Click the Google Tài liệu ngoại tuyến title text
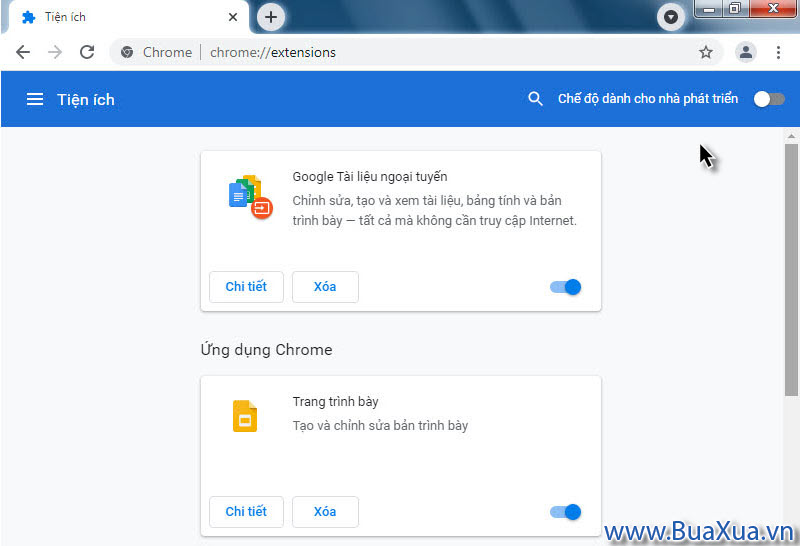 tap(370, 177)
